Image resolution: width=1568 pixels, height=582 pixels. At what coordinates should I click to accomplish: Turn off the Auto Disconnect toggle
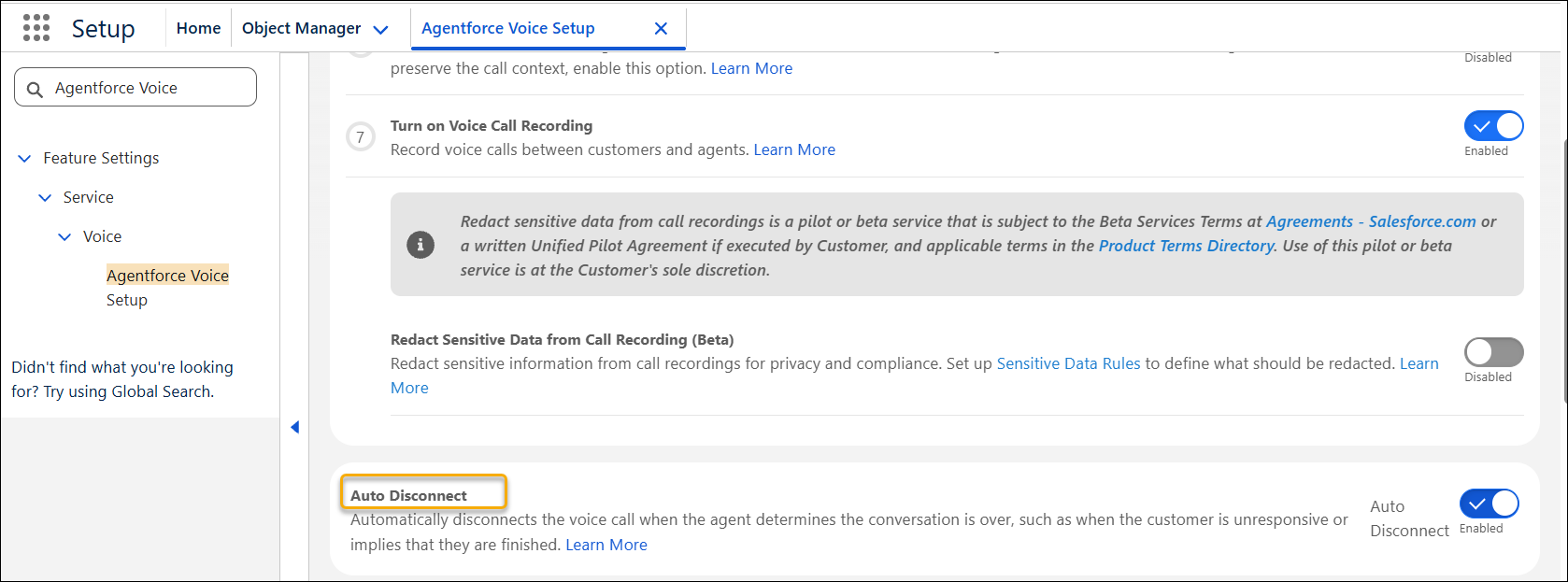(x=1490, y=504)
